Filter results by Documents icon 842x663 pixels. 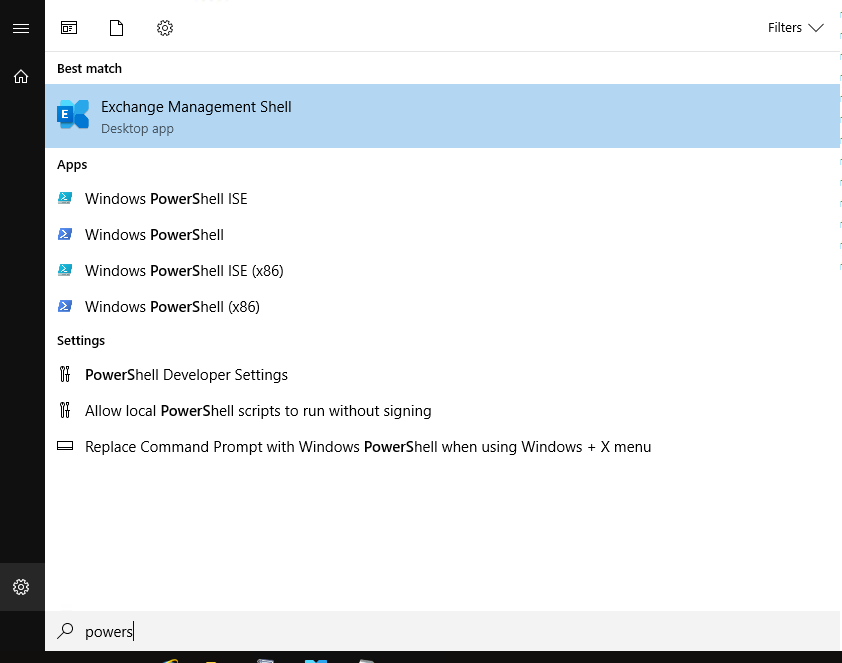117,28
